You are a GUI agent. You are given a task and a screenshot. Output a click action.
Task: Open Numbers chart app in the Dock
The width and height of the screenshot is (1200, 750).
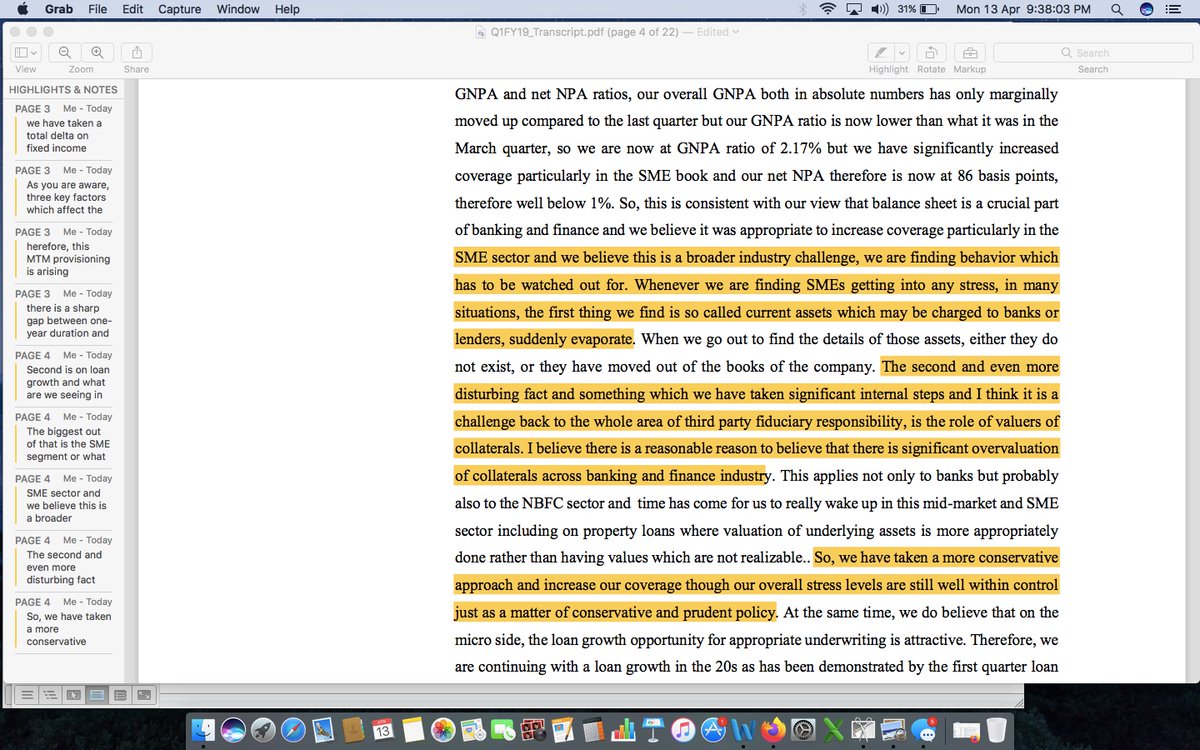pos(623,729)
